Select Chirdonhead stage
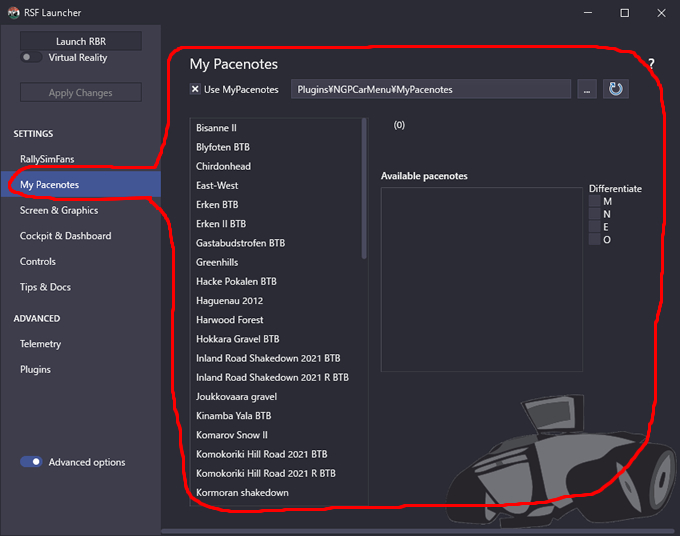This screenshot has width=680, height=536. (275, 166)
